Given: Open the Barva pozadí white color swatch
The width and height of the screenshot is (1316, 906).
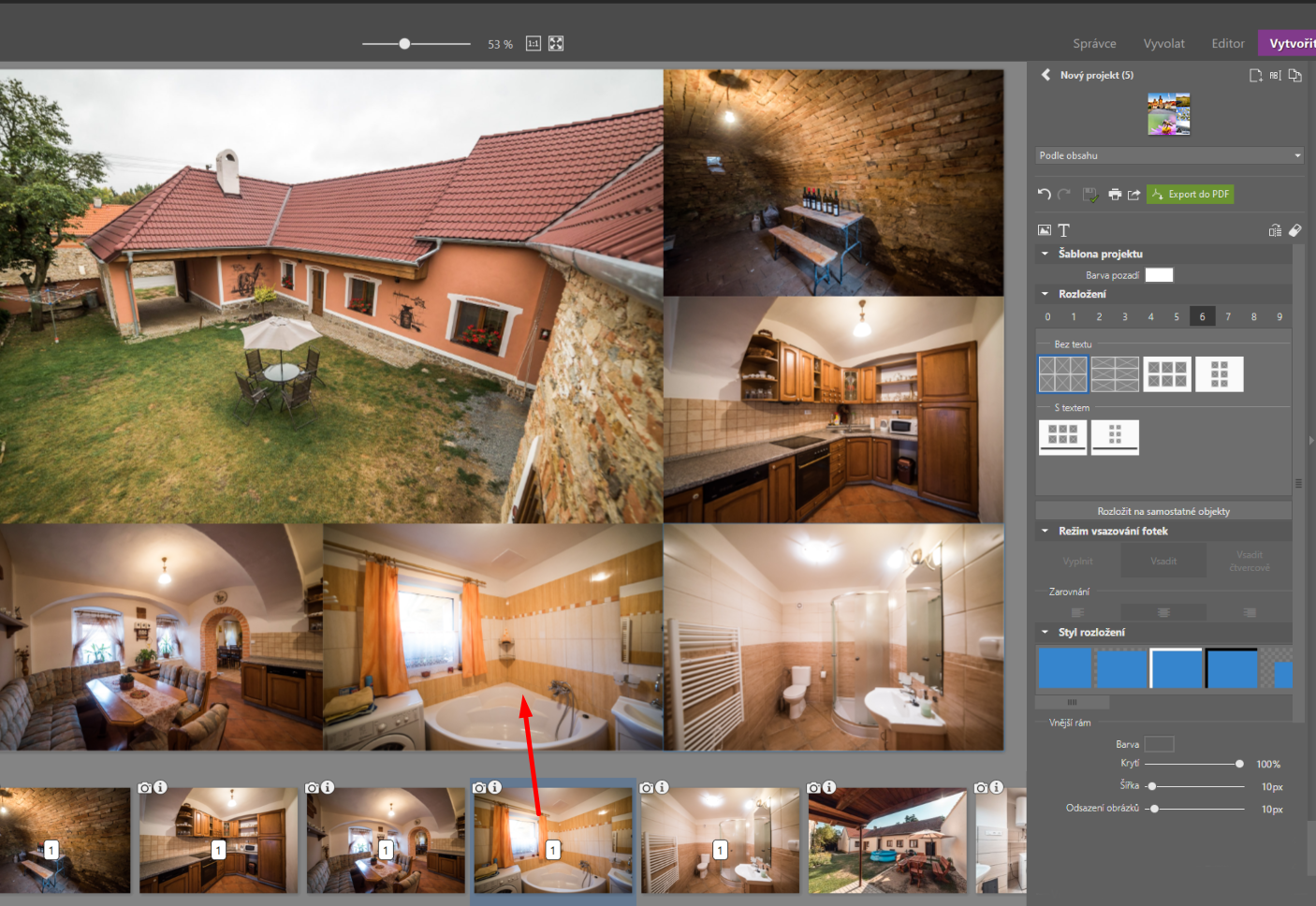Looking at the screenshot, I should [1159, 275].
